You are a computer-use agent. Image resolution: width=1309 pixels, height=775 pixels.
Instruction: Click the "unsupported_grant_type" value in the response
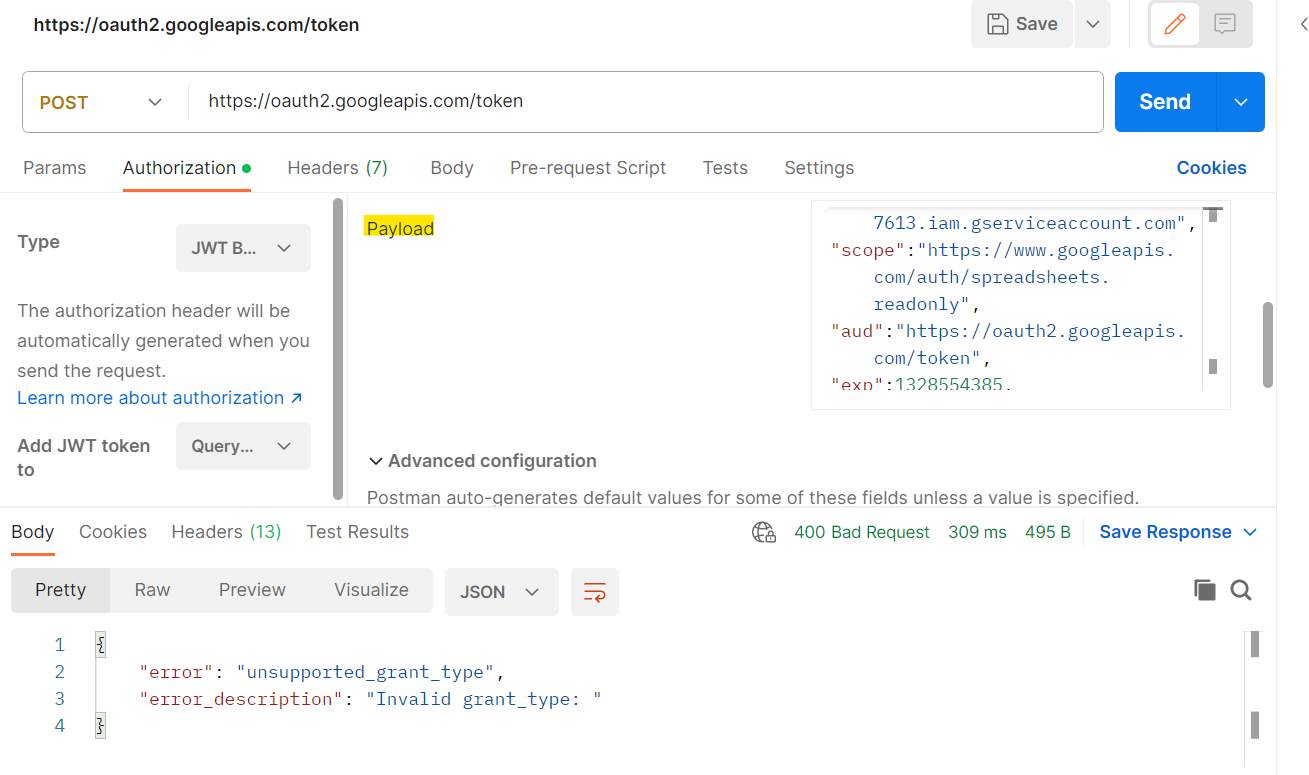(364, 672)
